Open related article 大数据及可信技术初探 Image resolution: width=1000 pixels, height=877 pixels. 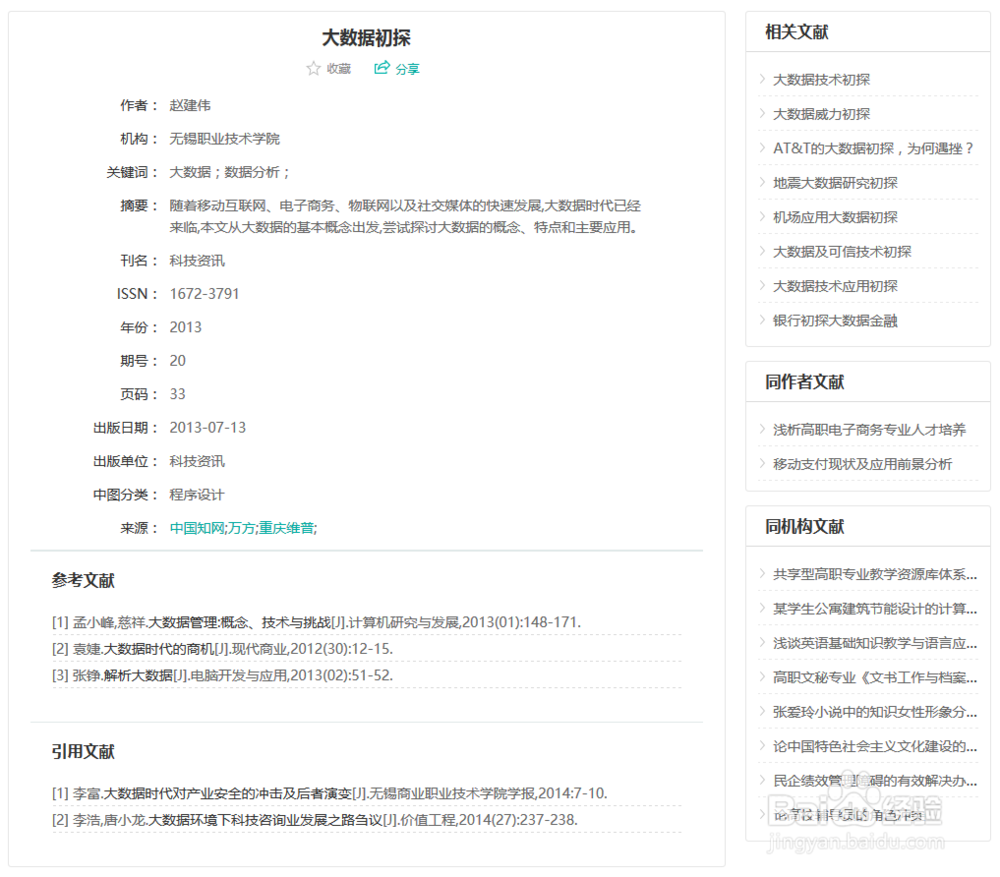coord(842,252)
